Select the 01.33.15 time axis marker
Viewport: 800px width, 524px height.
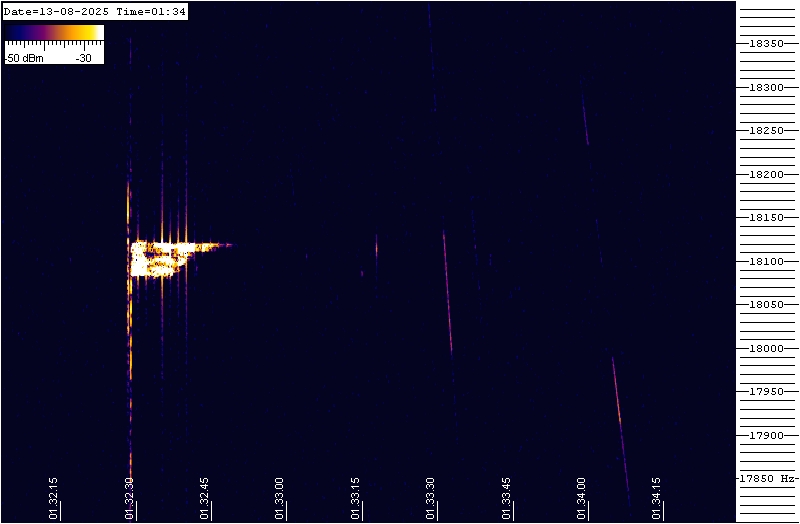[x=355, y=498]
